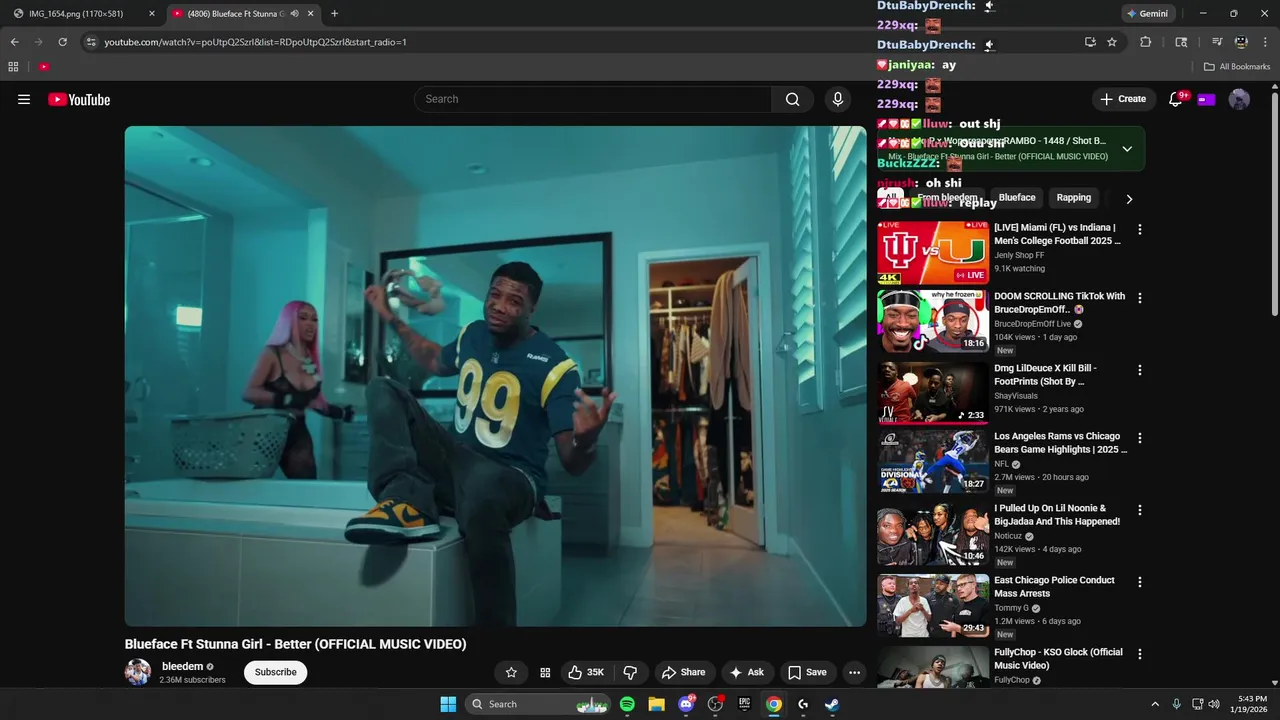This screenshot has height=720, width=1280.
Task: Open Dmg LilDeuce X Kill Bill title
Action: [x=1045, y=374]
